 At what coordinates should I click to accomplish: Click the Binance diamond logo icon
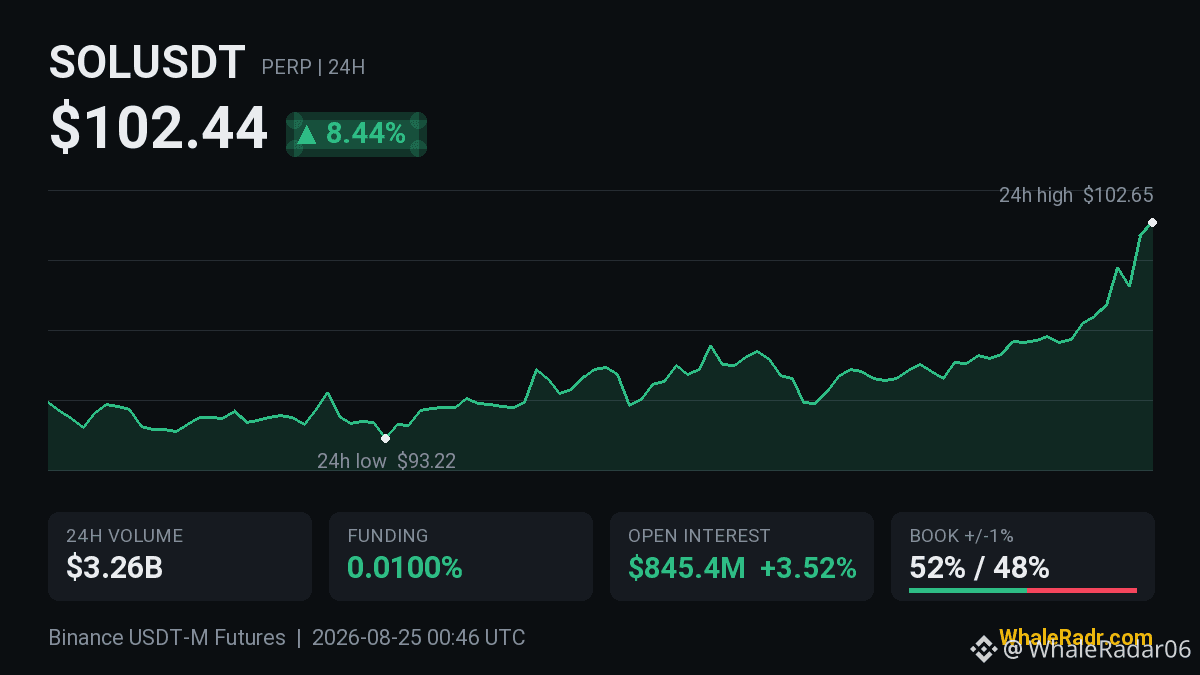click(984, 650)
